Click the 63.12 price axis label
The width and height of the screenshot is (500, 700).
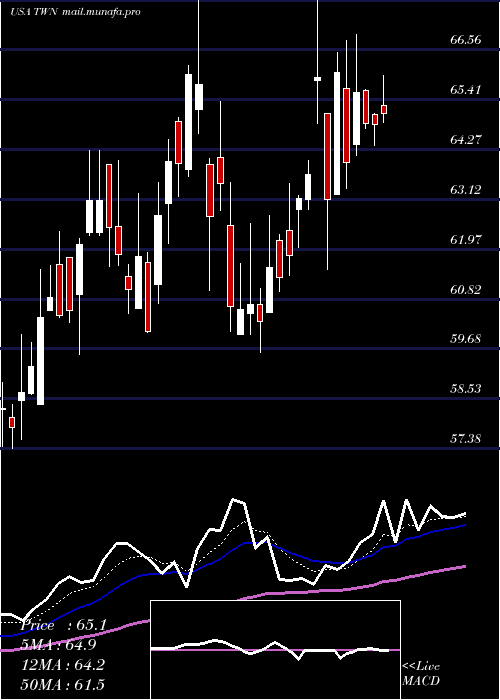[x=466, y=189]
